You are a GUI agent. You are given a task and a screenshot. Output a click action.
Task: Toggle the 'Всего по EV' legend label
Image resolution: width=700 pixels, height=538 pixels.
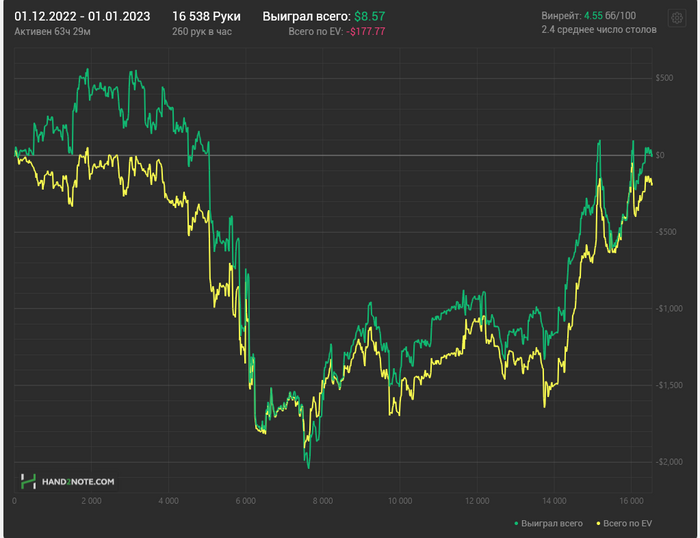[x=628, y=523]
